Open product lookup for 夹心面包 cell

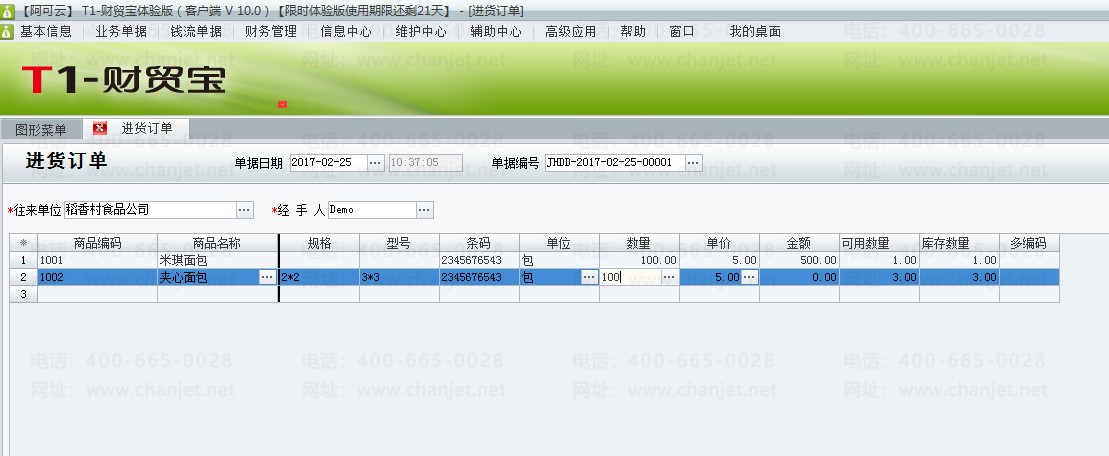point(267,277)
